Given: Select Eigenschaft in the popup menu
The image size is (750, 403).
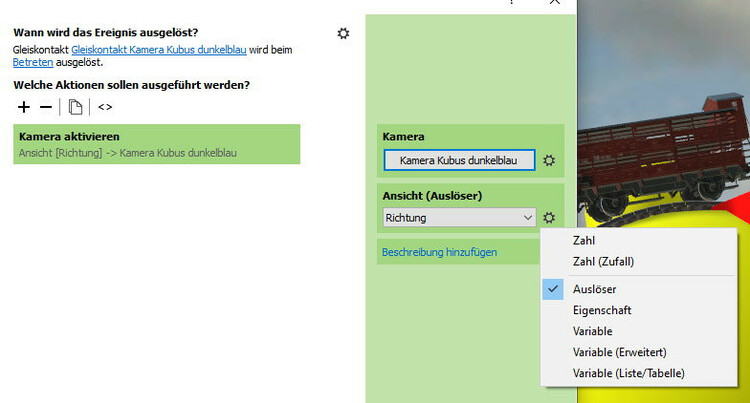Looking at the screenshot, I should pos(602,310).
